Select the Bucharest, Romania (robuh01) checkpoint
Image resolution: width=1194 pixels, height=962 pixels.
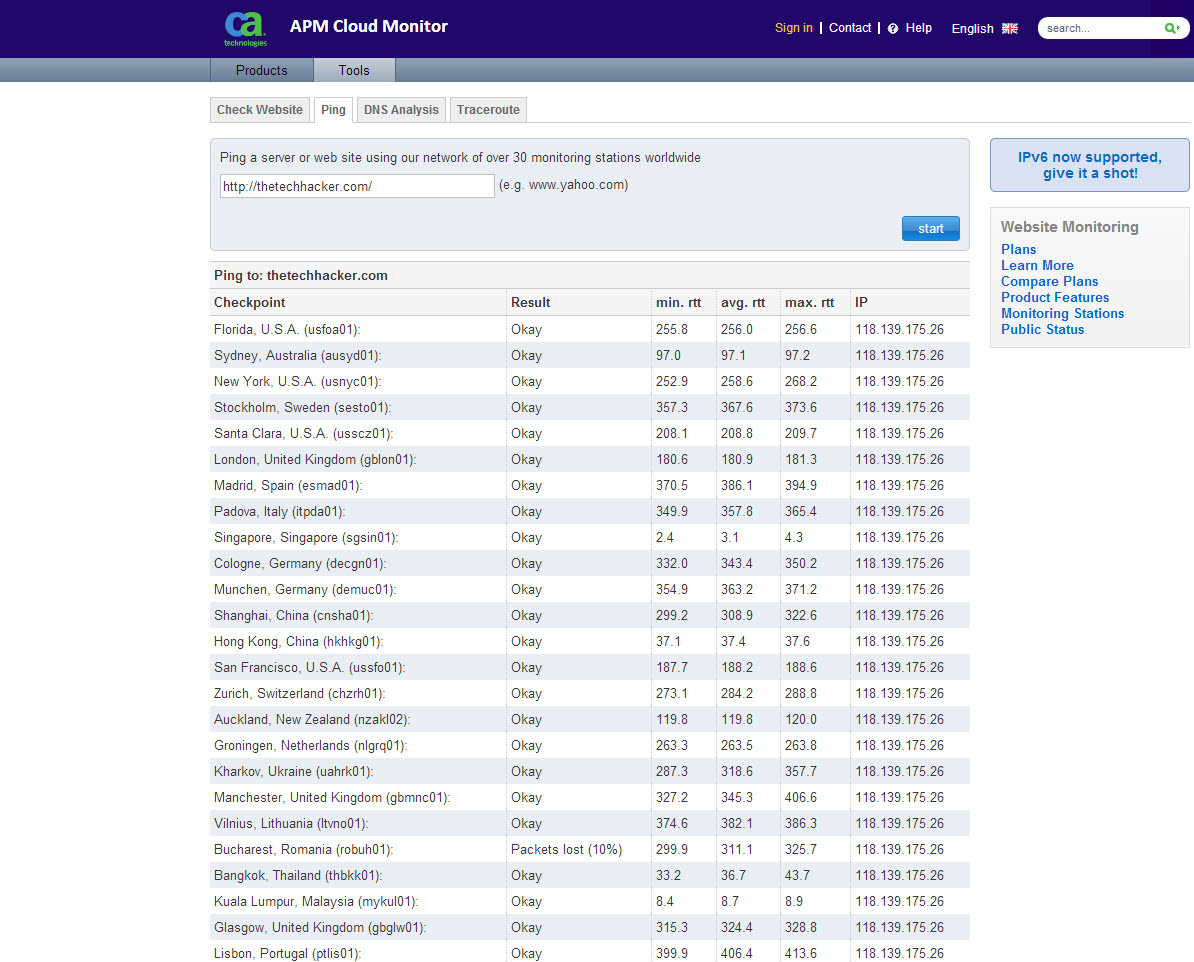tap(304, 849)
